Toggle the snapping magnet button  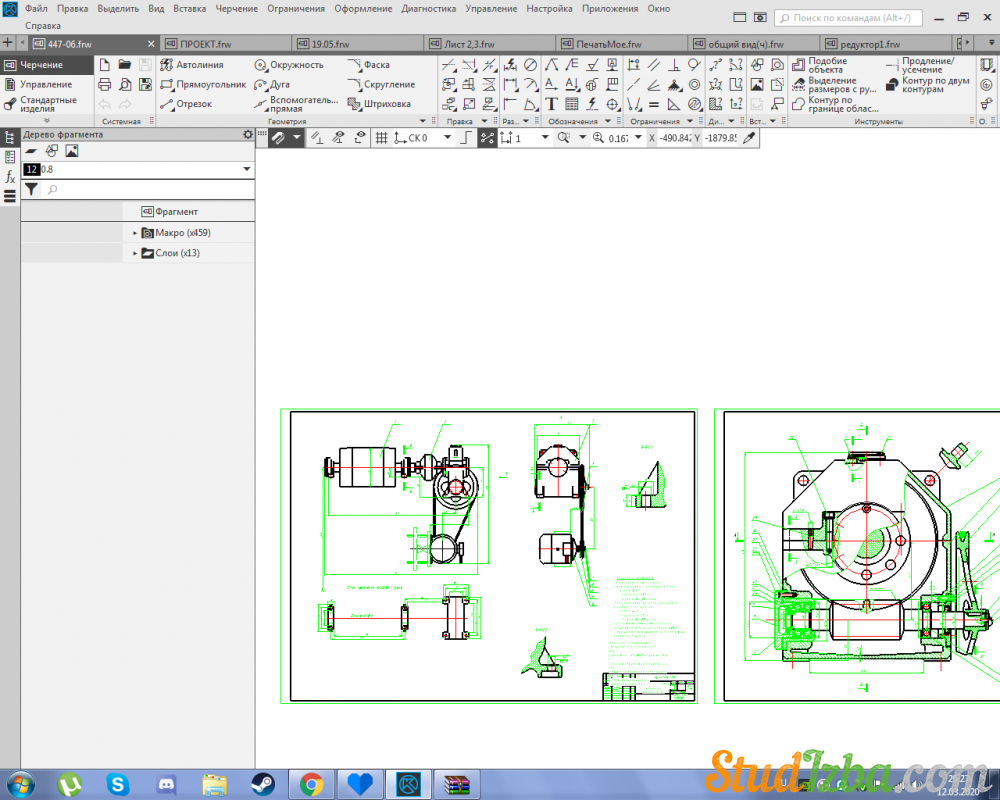click(x=279, y=138)
